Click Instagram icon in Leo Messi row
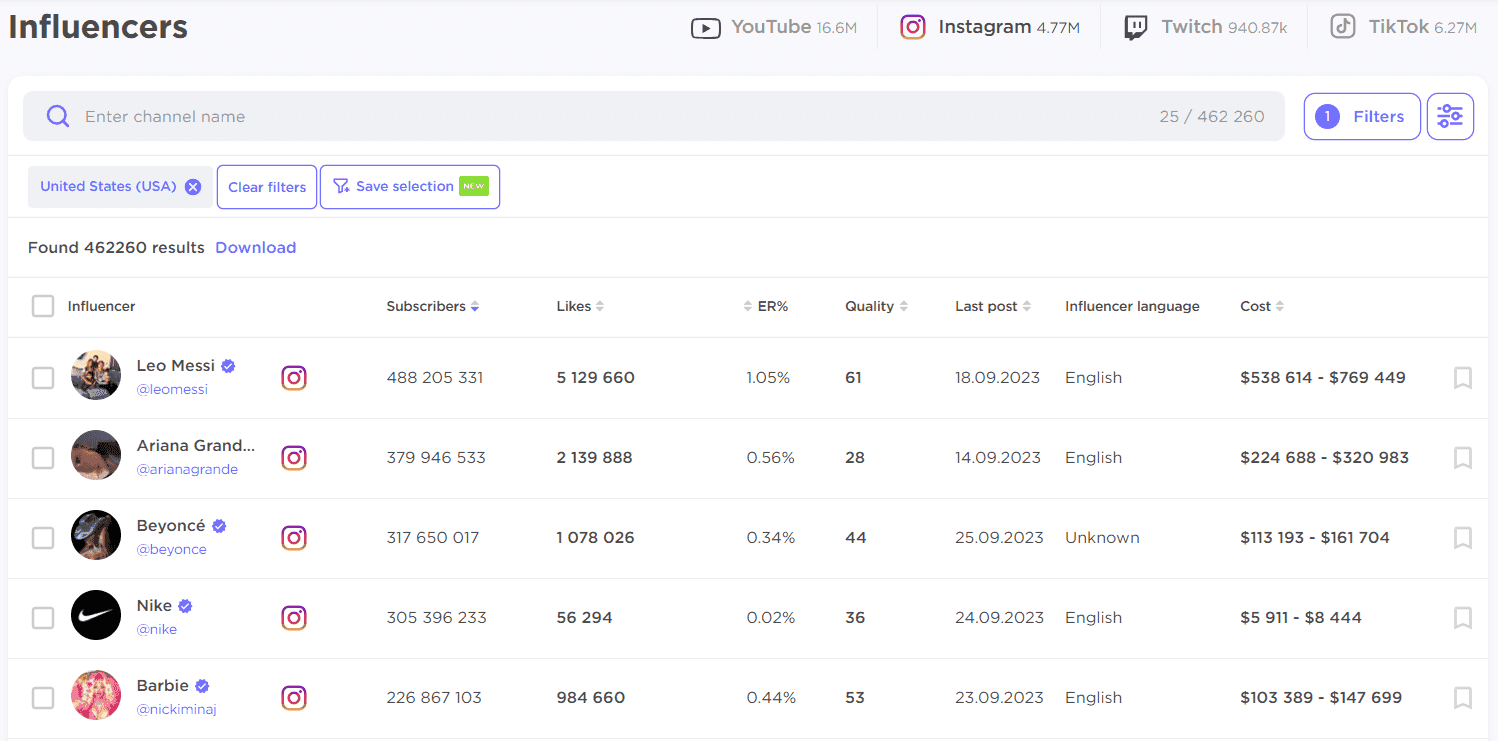Image resolution: width=1498 pixels, height=741 pixels. pos(293,378)
